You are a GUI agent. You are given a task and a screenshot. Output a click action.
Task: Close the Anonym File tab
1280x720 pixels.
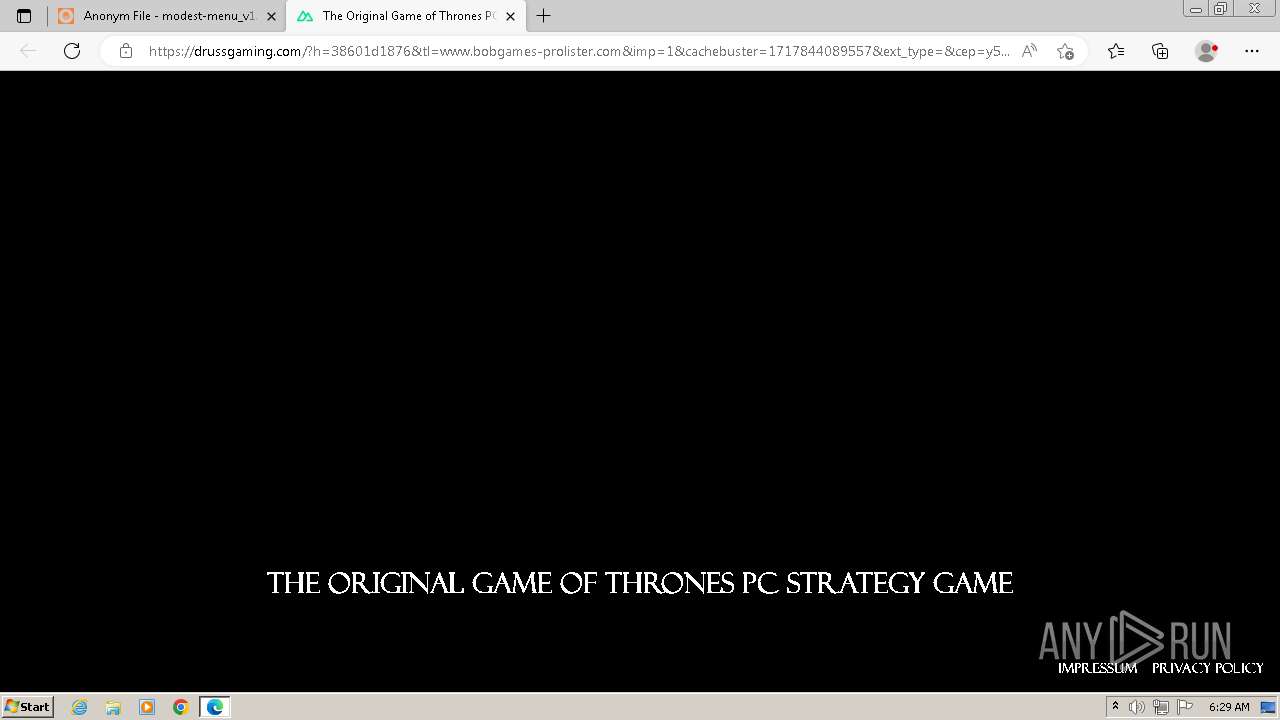coord(271,16)
